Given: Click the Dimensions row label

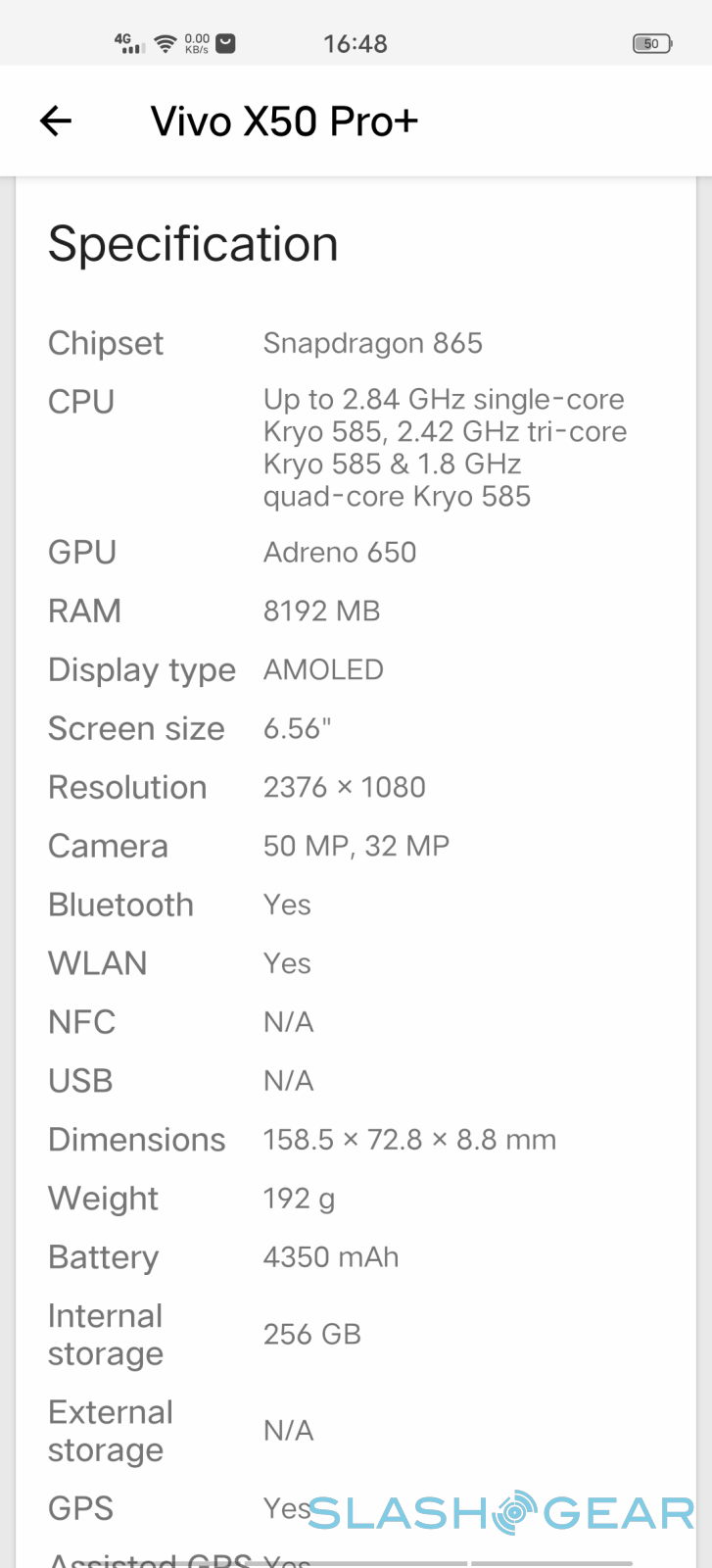Looking at the screenshot, I should 136,1140.
